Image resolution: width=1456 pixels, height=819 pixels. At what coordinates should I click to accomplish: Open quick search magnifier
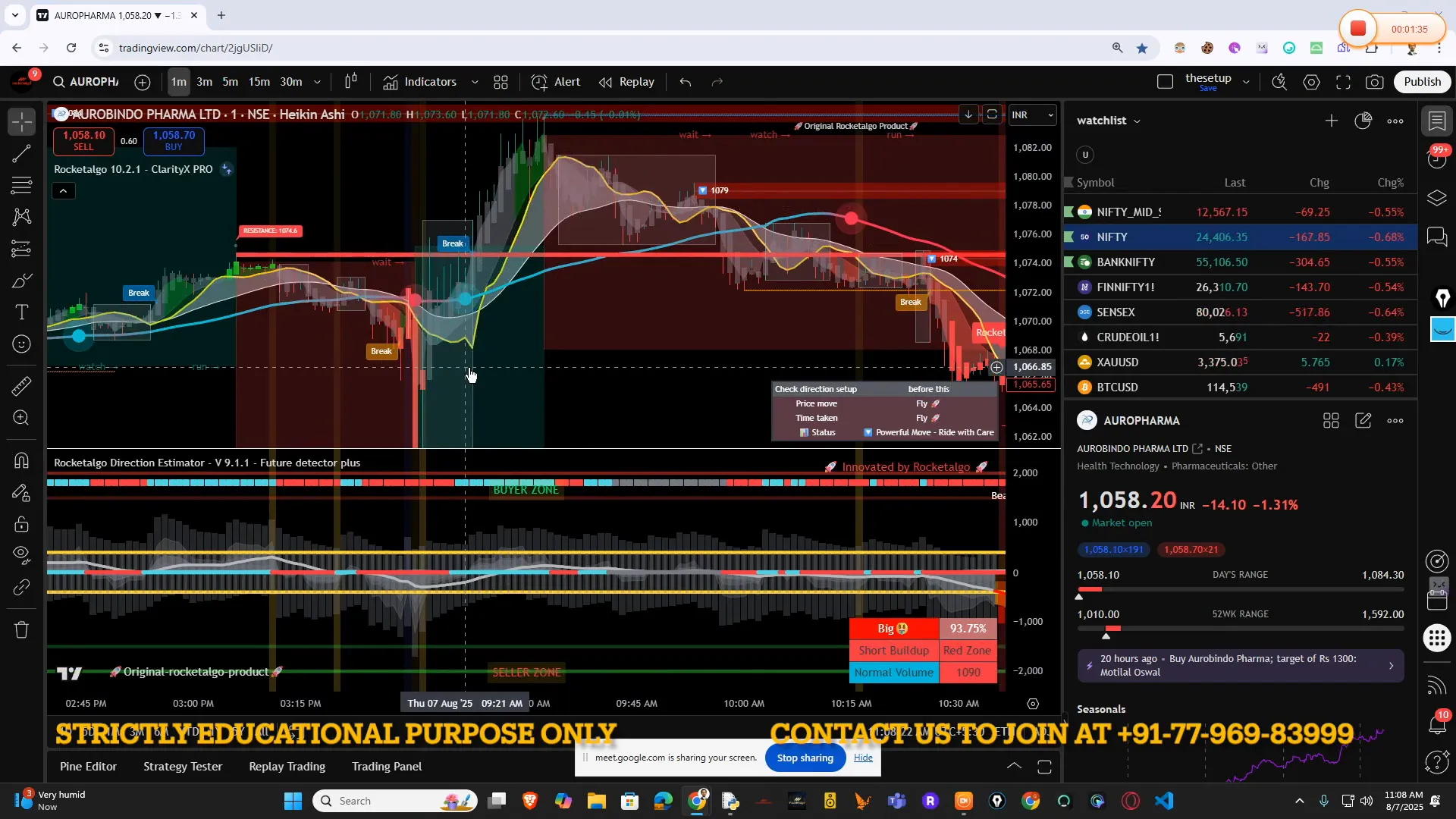pyautogui.click(x=1279, y=82)
